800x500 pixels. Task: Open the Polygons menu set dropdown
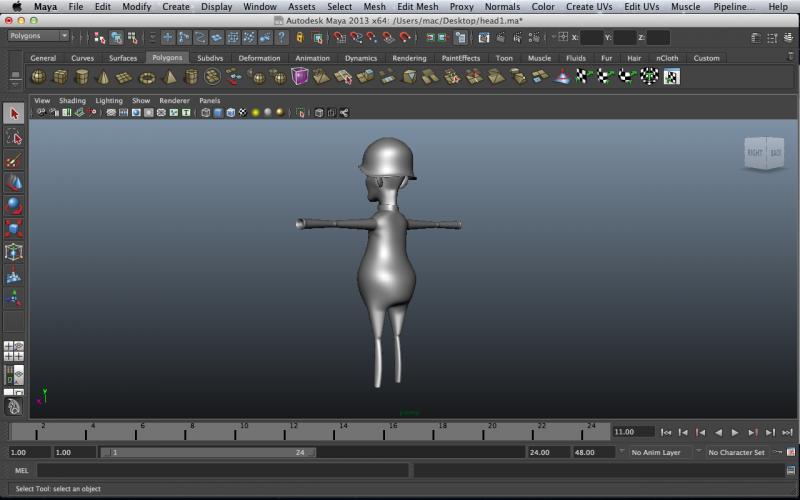pos(38,36)
